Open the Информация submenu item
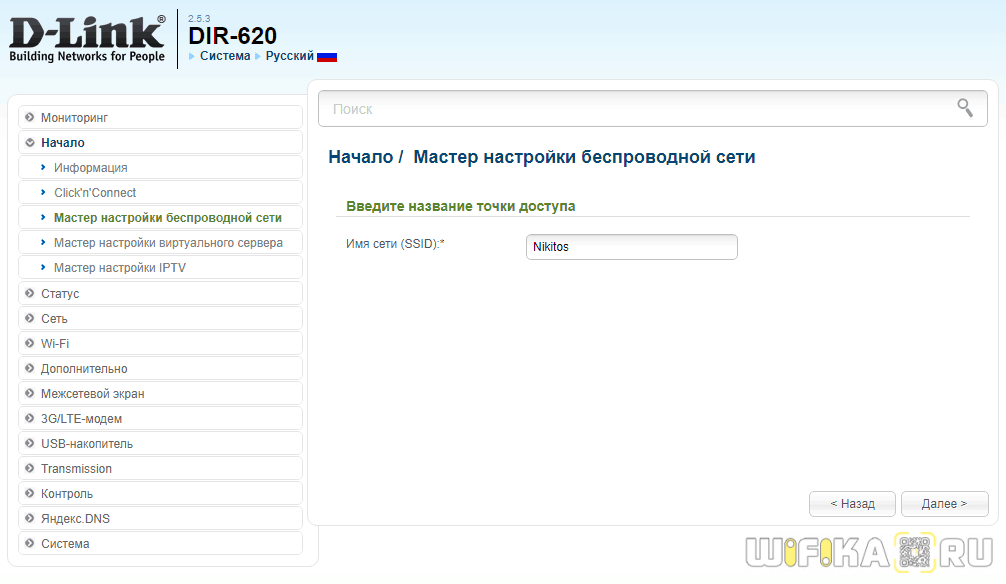 coord(160,167)
